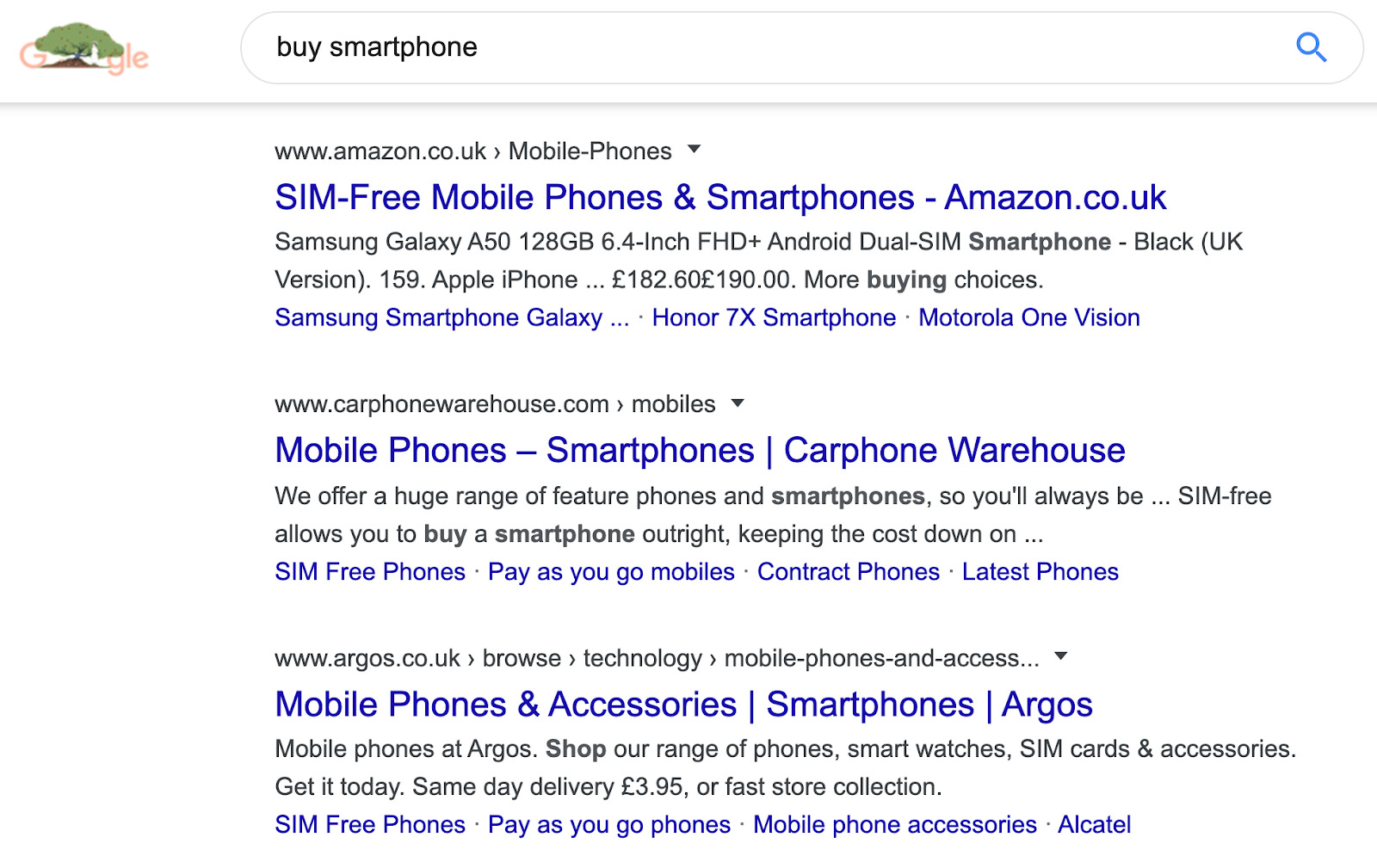
Task: Select the Pay as you go phones link
Action: coord(608,825)
